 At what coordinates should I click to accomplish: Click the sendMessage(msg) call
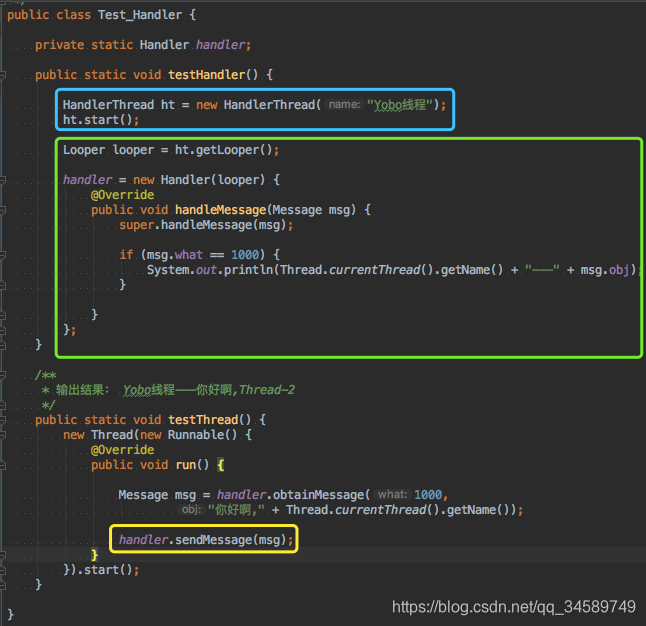(x=231, y=539)
